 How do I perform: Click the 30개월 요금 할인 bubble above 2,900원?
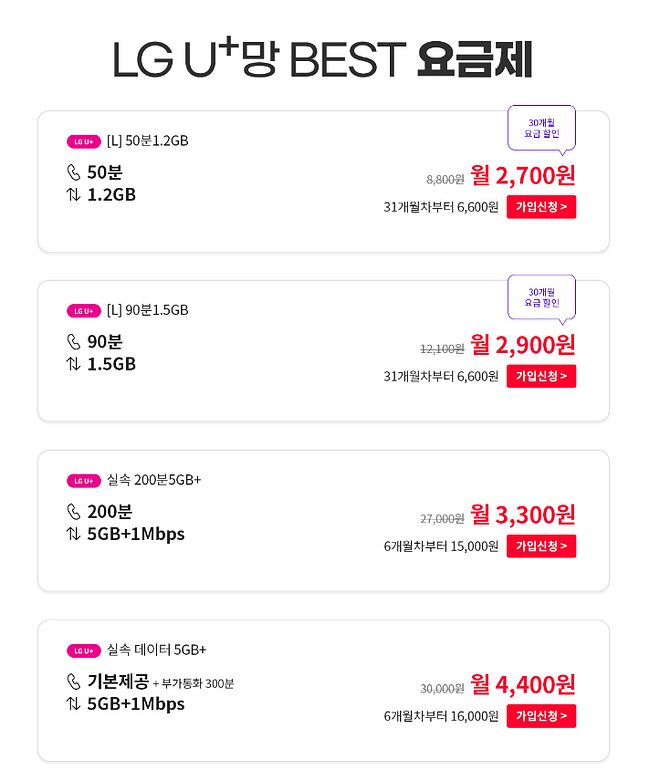point(541,296)
